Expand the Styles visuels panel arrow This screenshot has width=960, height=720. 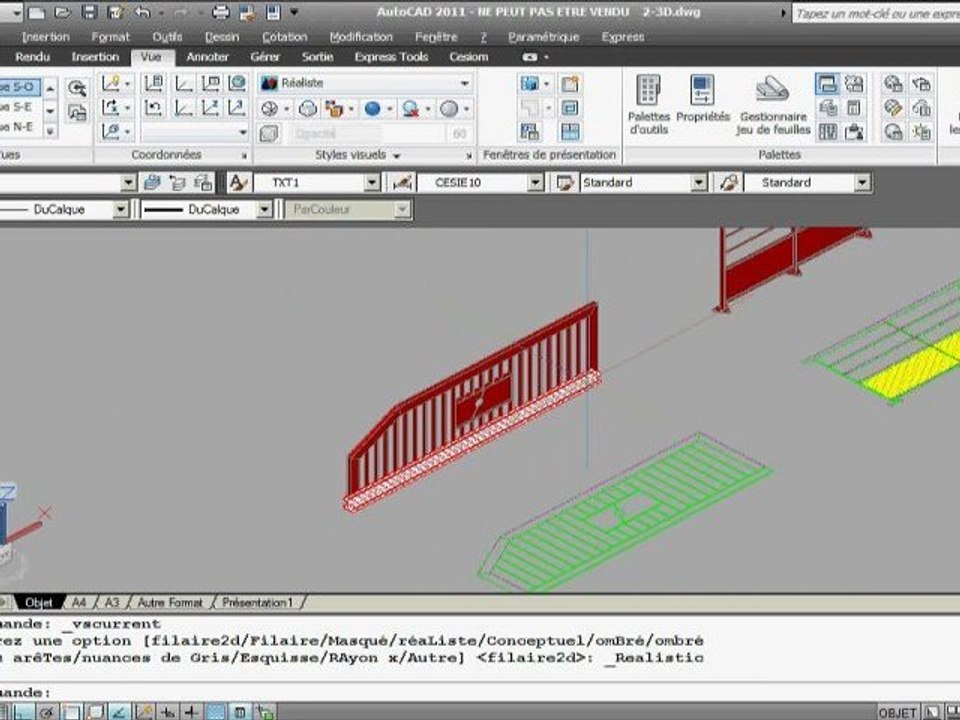(397, 156)
